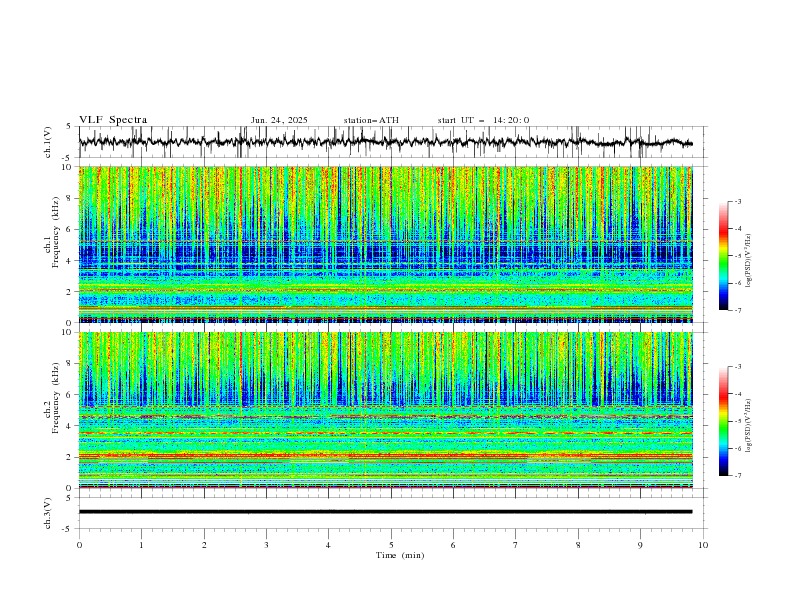Click the '8' tick on time axis
792x612 pixels.
(578, 545)
